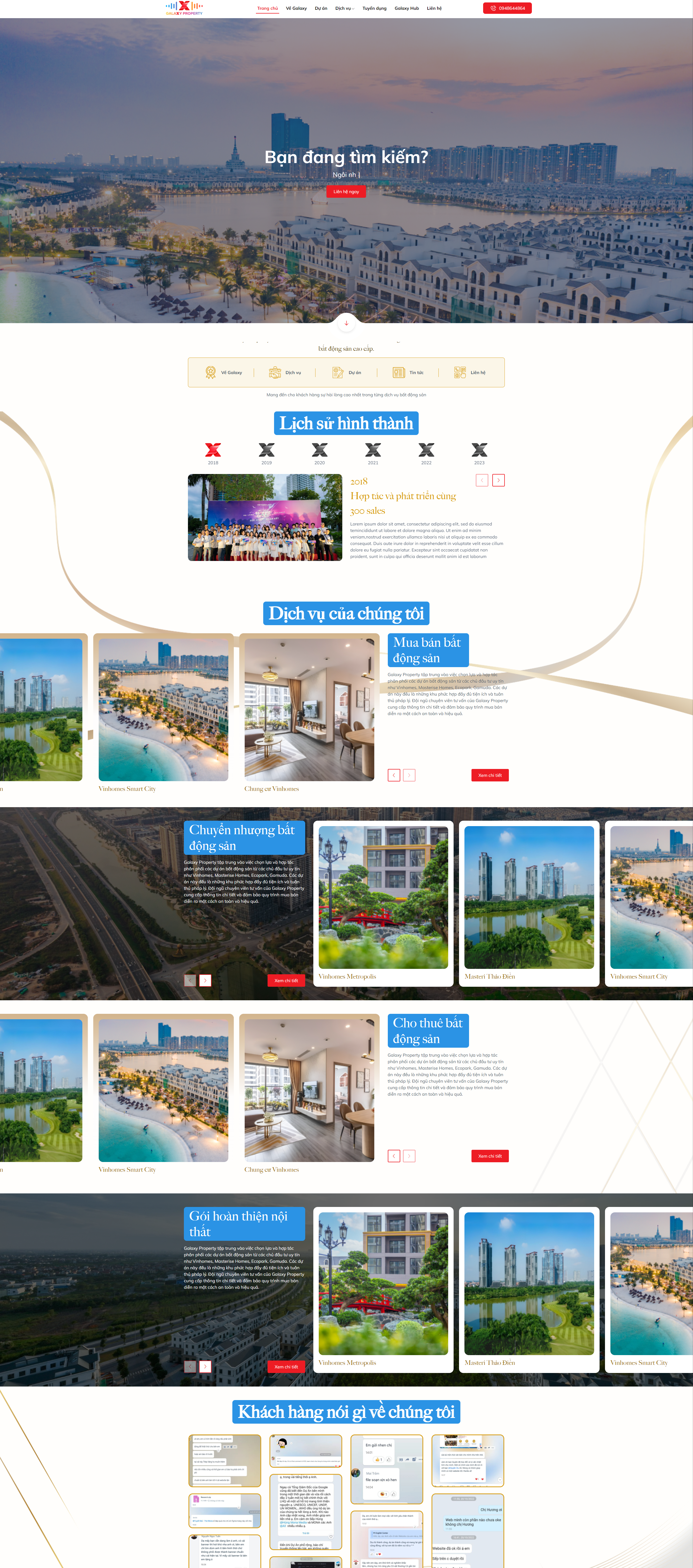Viewport: 693px width, 1568px height.
Task: Click previous arrow under Chuyển nhượng bất động sản
Action: tap(190, 980)
